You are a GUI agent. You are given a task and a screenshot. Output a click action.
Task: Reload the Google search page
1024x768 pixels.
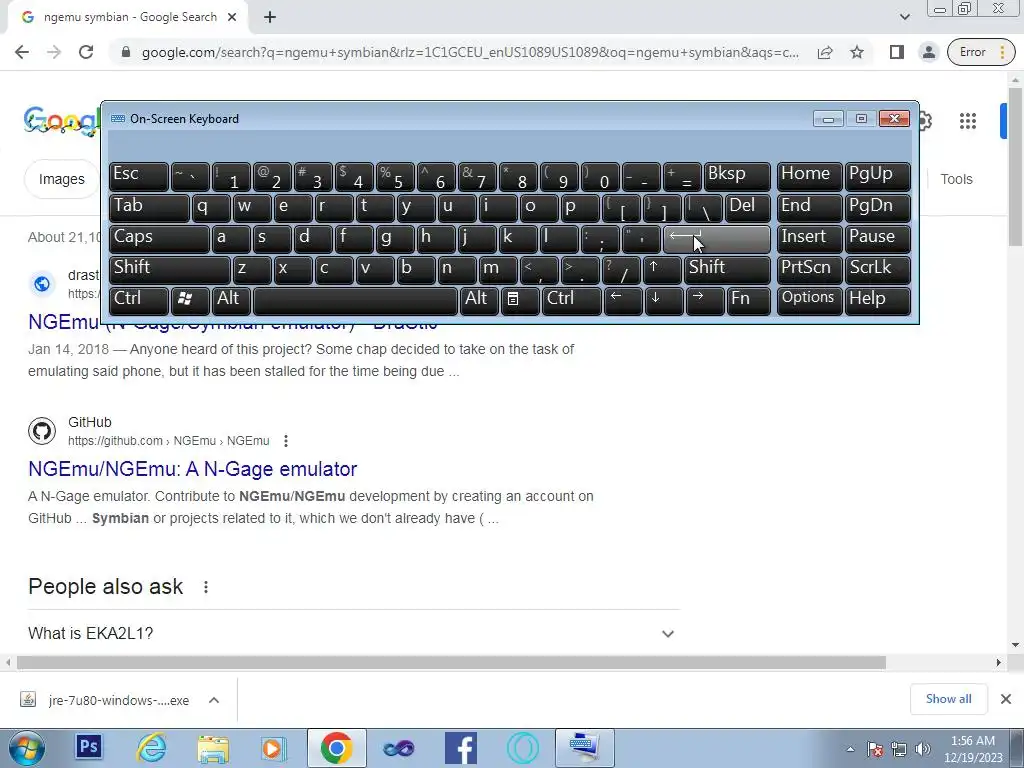[86, 52]
